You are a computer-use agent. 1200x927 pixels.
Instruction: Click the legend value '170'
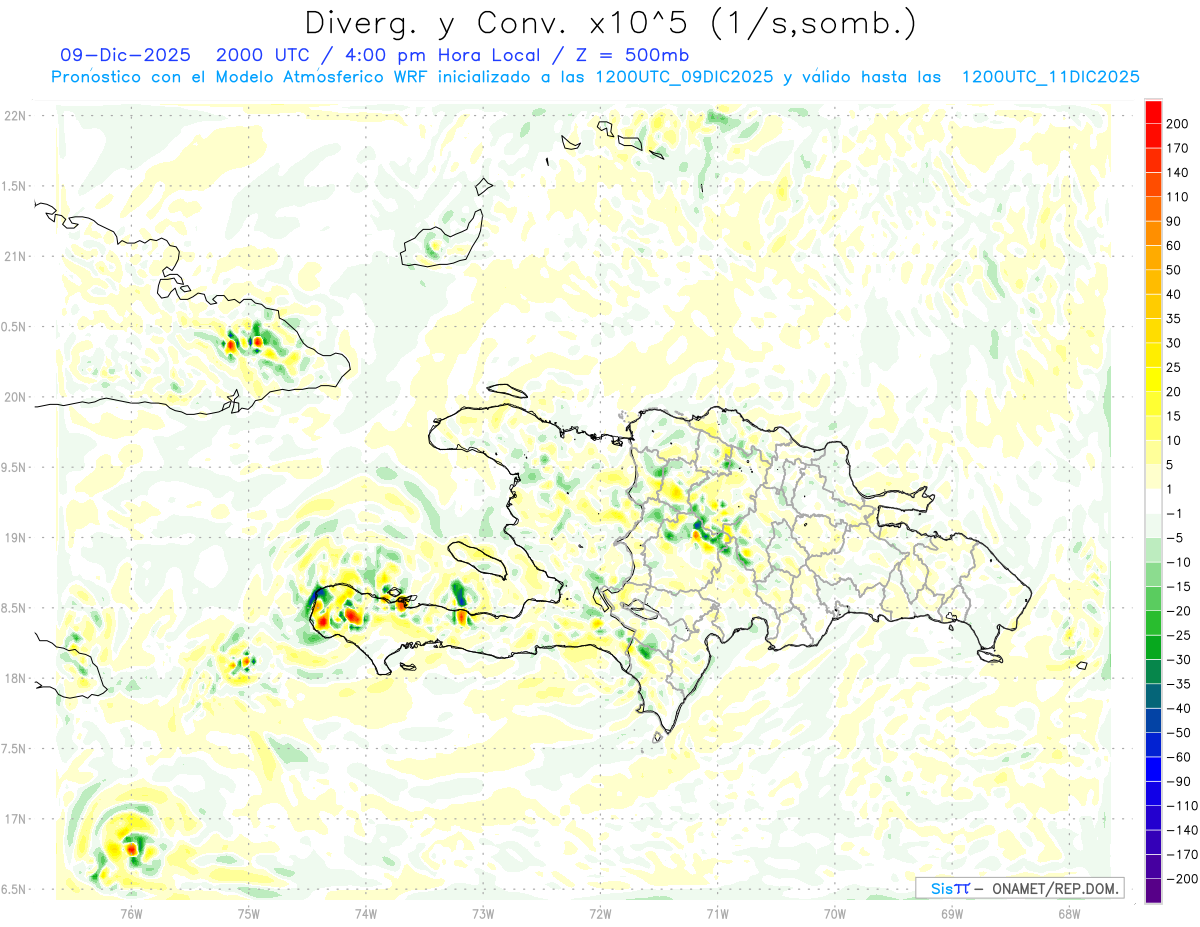coord(1177,148)
